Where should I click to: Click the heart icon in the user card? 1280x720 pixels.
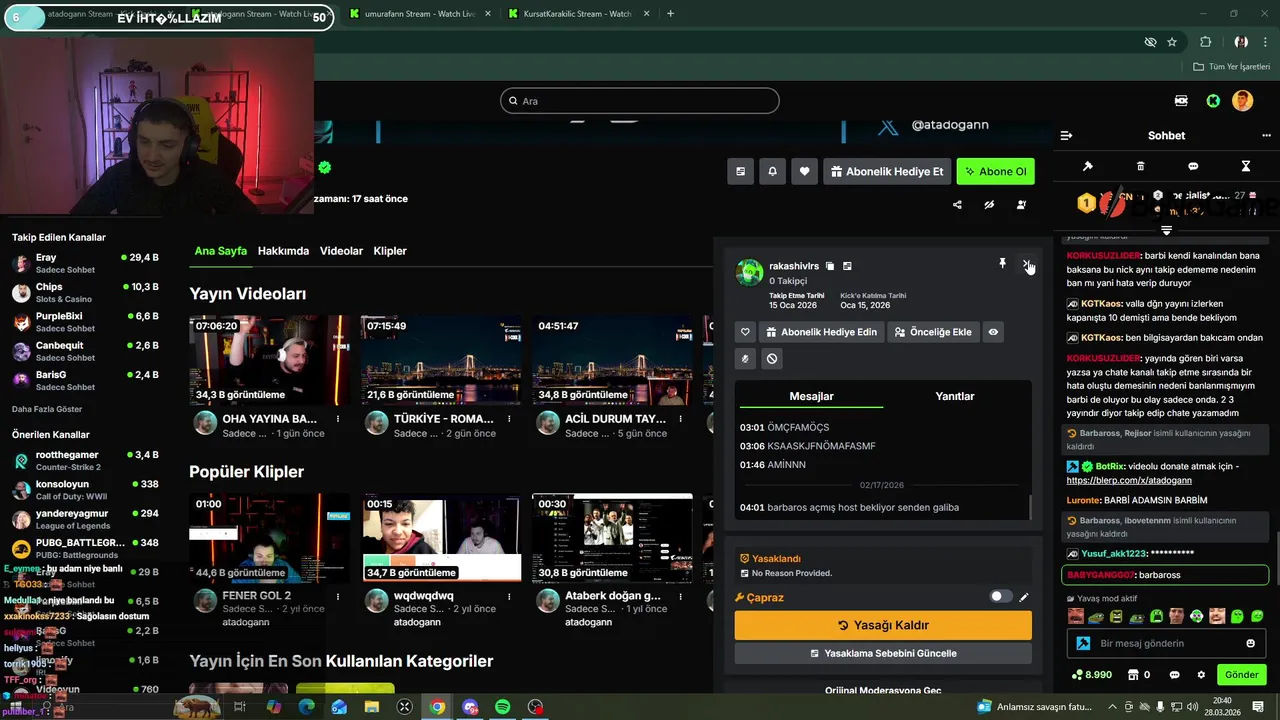[x=745, y=332]
